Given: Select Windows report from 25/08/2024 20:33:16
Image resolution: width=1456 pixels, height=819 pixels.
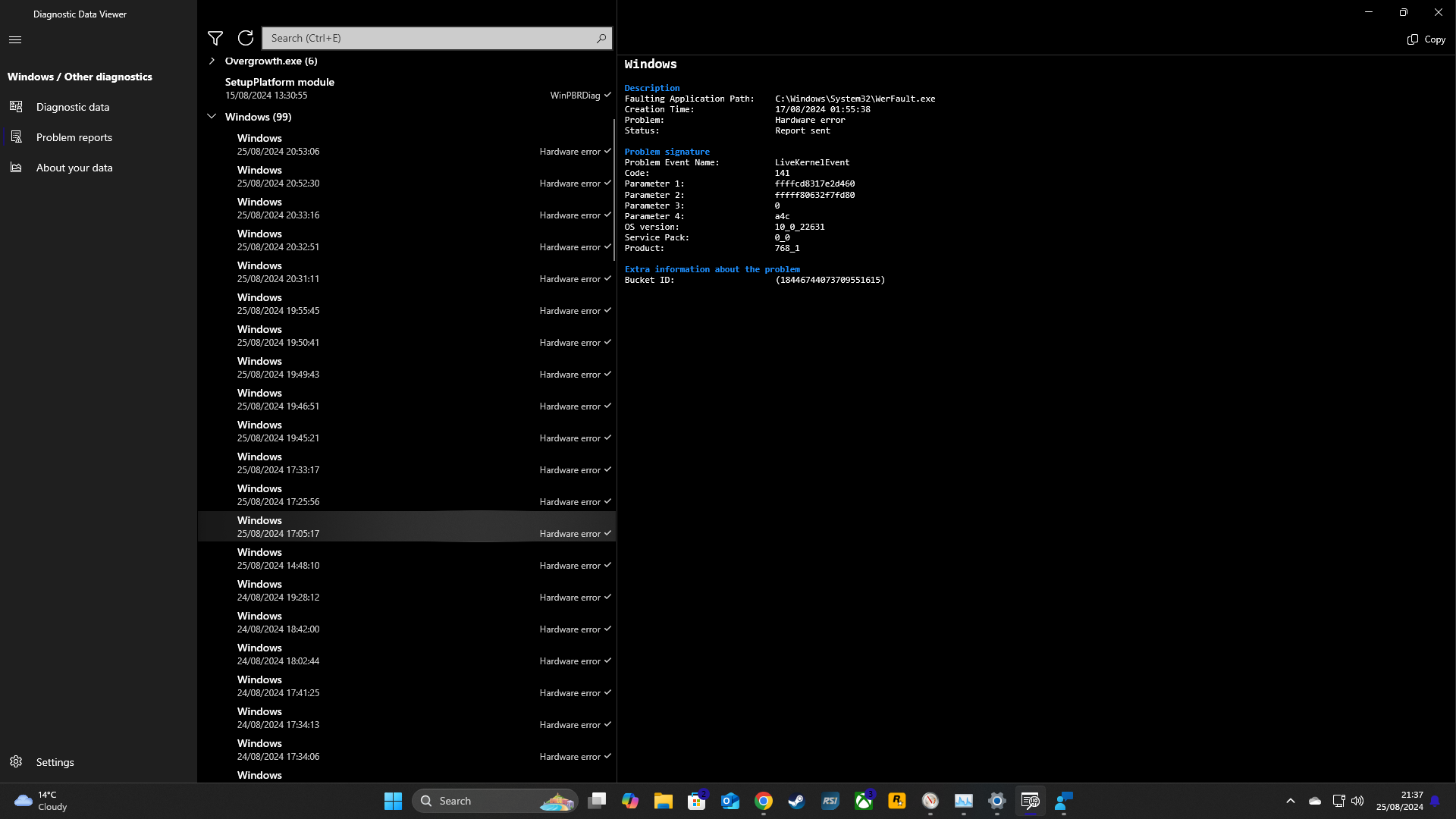Looking at the screenshot, I should pyautogui.click(x=406, y=208).
